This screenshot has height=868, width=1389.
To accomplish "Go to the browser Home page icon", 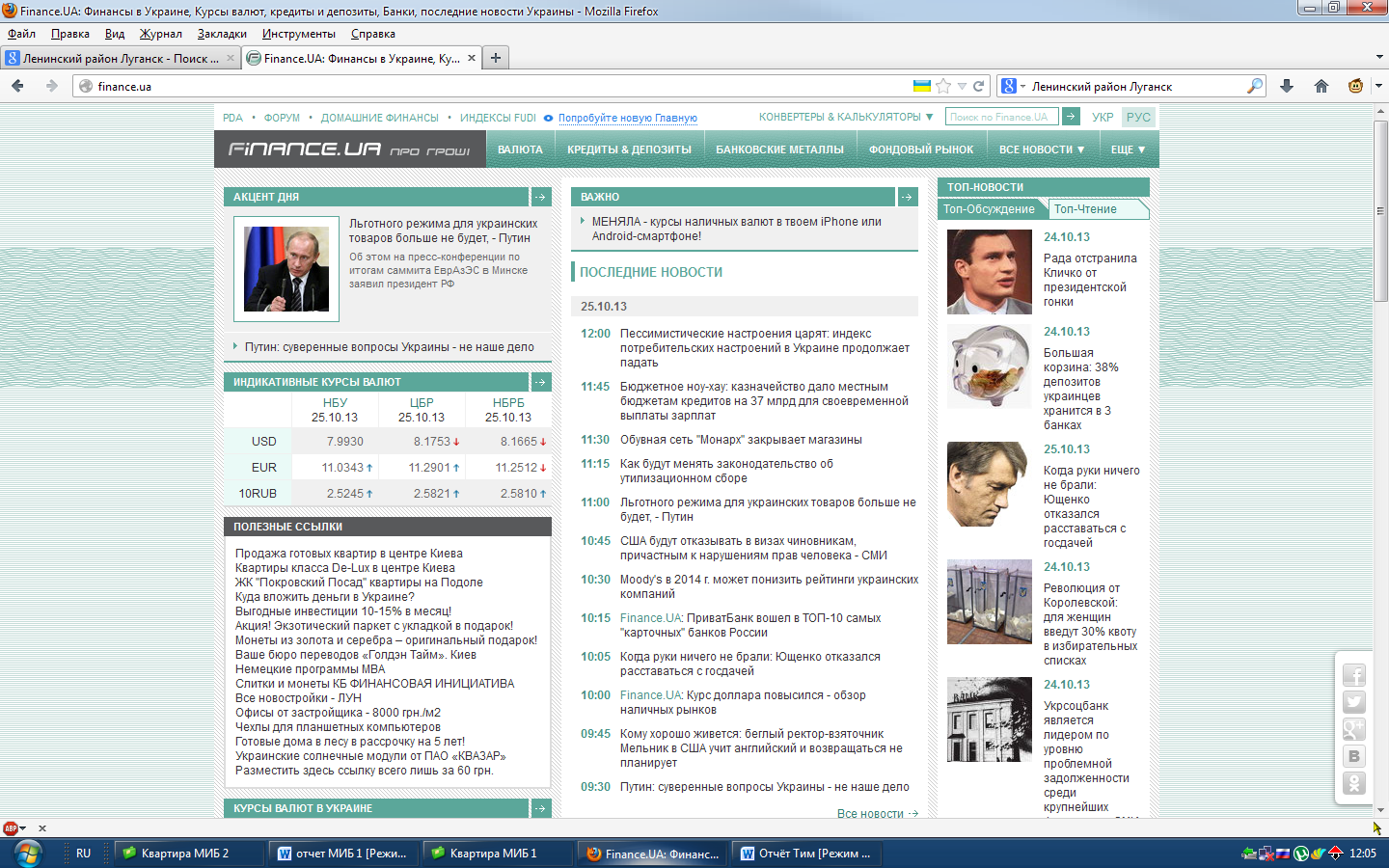I will click(1321, 86).
